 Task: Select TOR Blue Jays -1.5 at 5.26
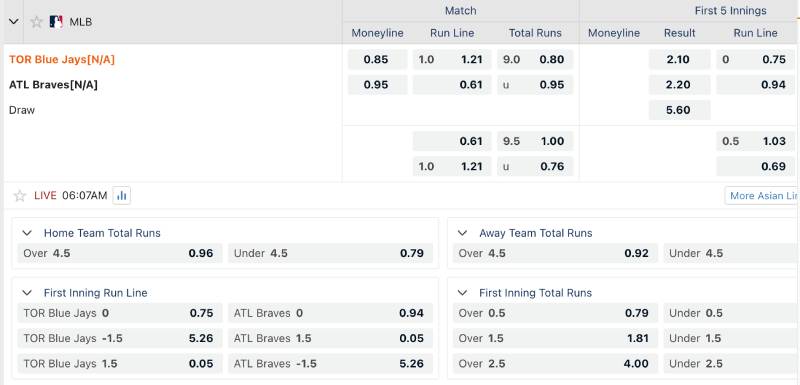click(120, 338)
